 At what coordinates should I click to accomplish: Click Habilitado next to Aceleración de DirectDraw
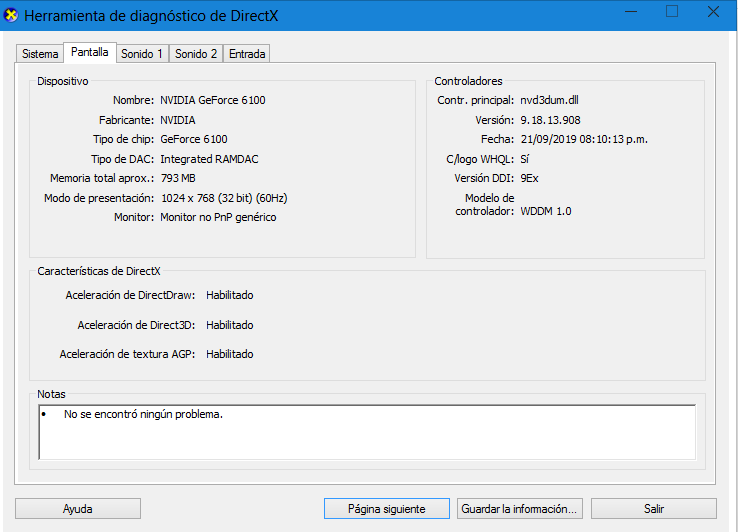pos(230,295)
